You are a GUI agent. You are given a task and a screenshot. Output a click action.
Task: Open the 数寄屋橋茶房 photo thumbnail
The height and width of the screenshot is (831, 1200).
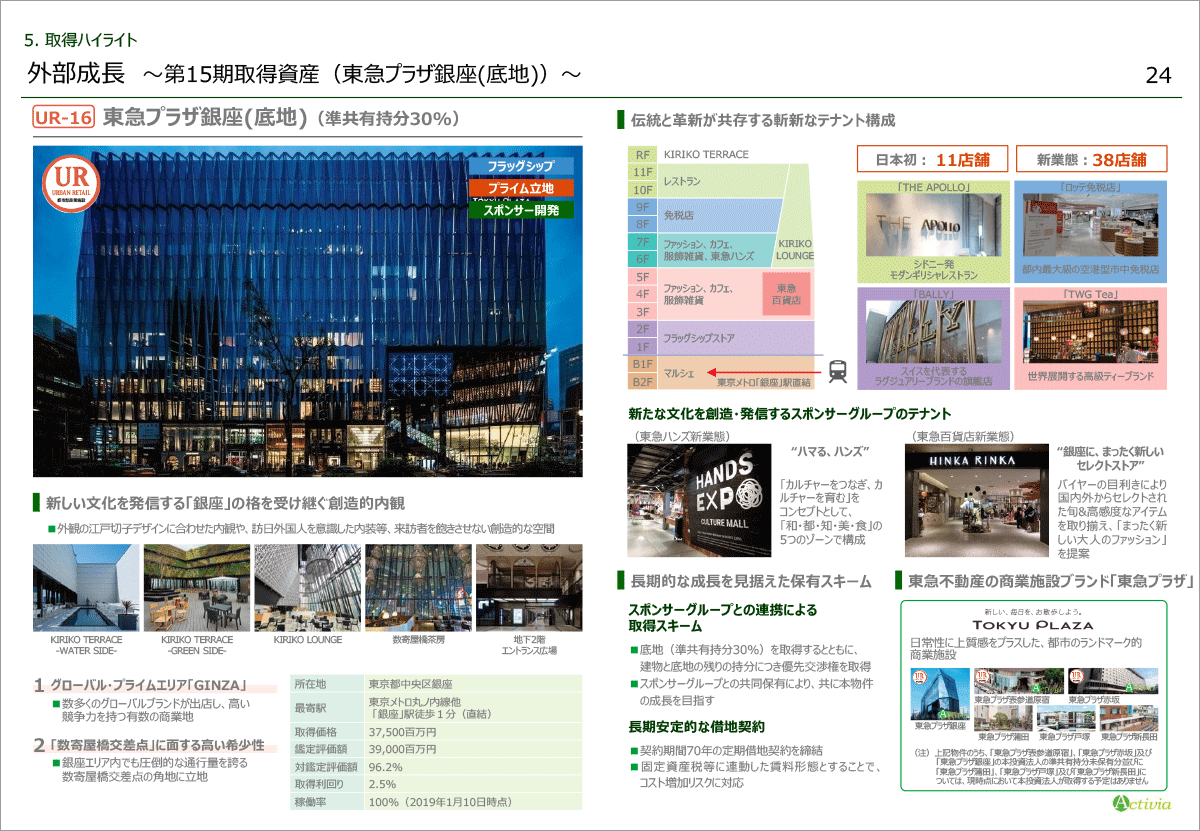pos(418,588)
